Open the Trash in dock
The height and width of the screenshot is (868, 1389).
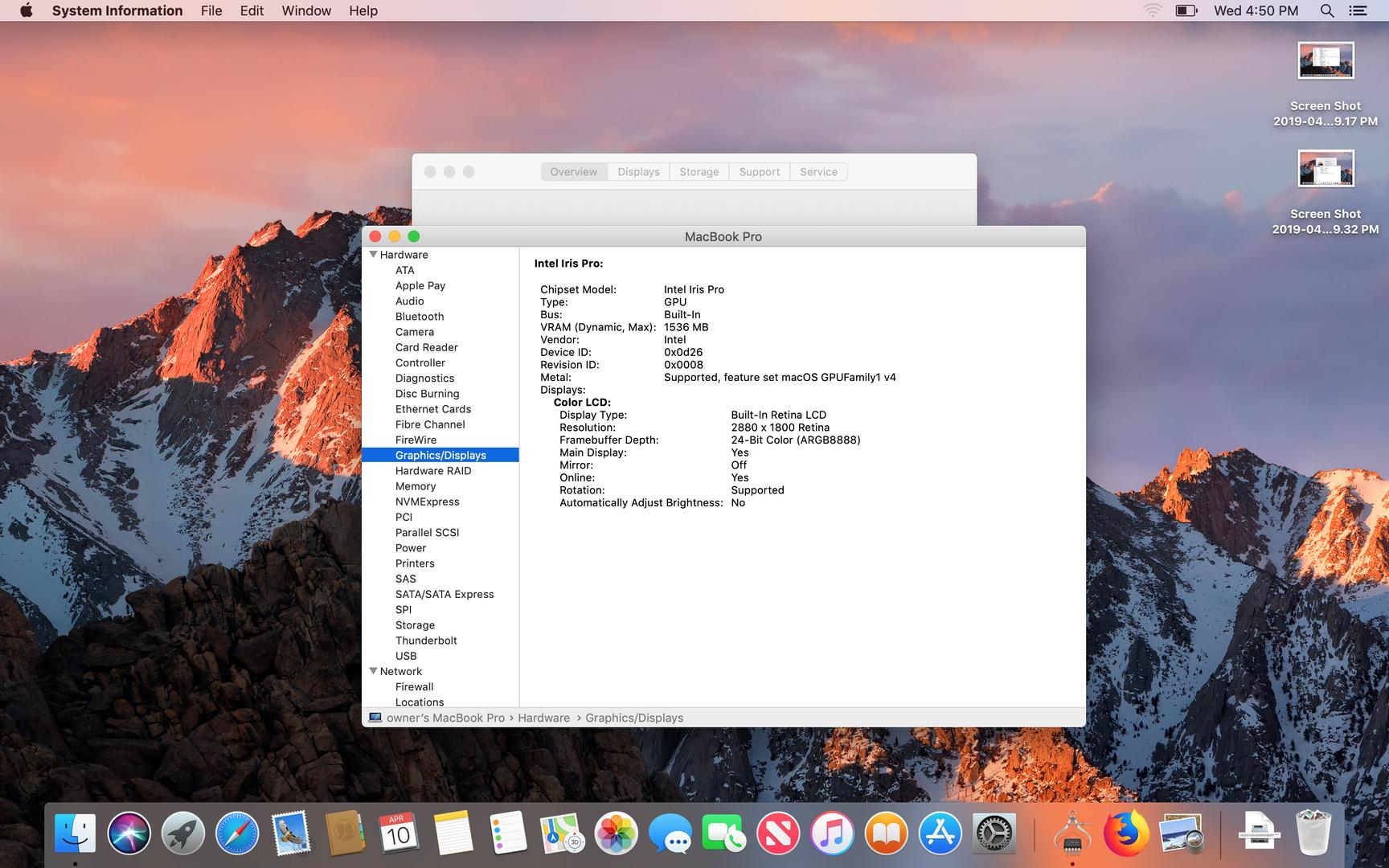point(1313,833)
